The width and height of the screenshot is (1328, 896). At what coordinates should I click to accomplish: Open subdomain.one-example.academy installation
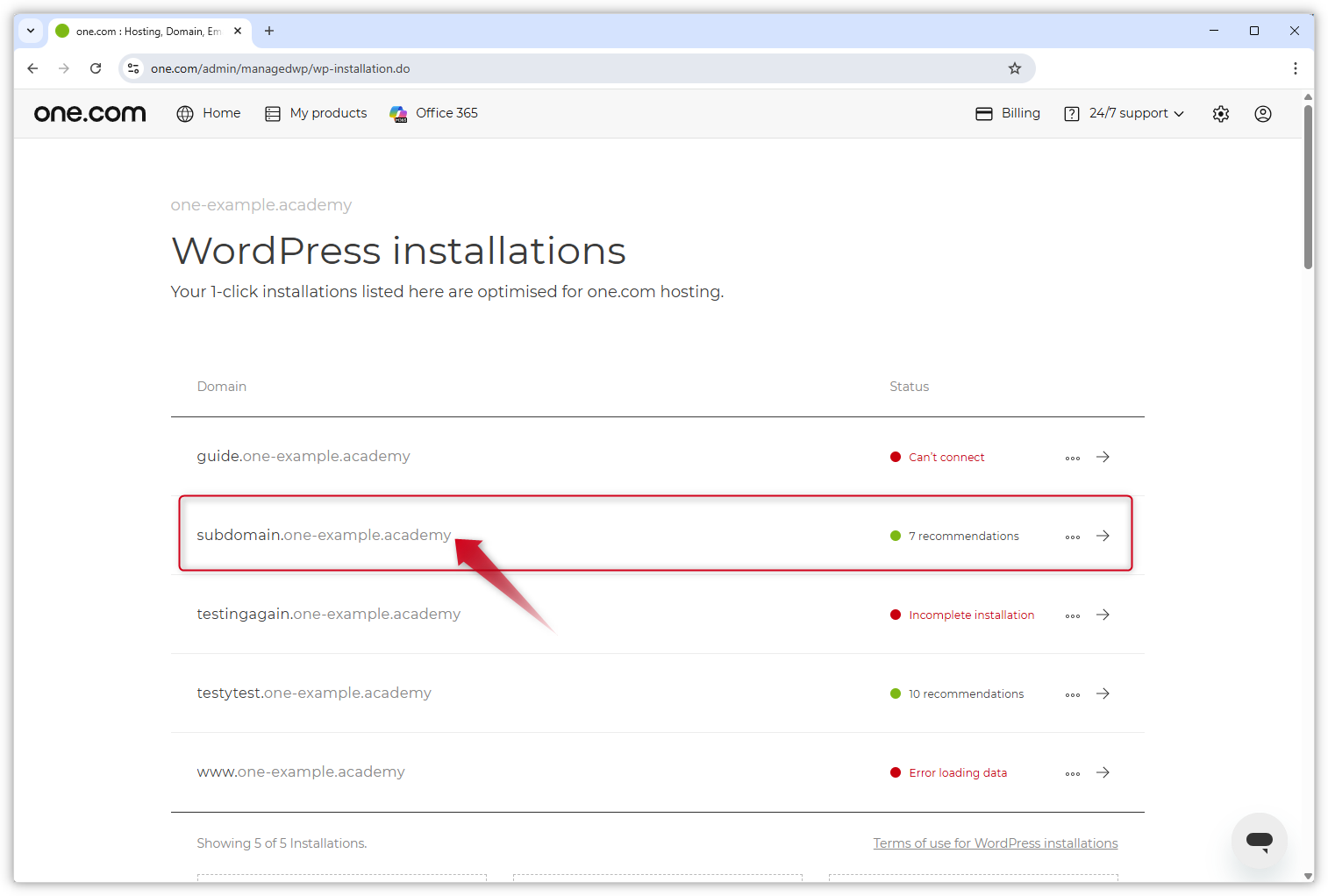pos(324,535)
